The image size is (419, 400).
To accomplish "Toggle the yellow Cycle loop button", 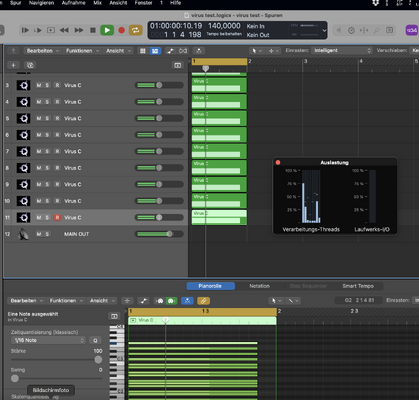I will click(135, 30).
